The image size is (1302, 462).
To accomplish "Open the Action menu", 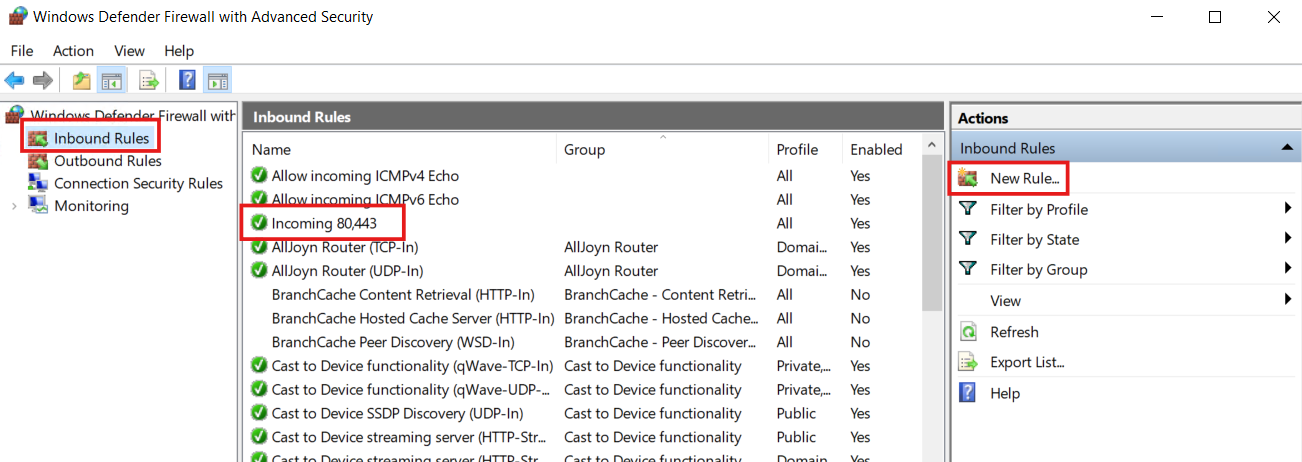I will coord(73,50).
